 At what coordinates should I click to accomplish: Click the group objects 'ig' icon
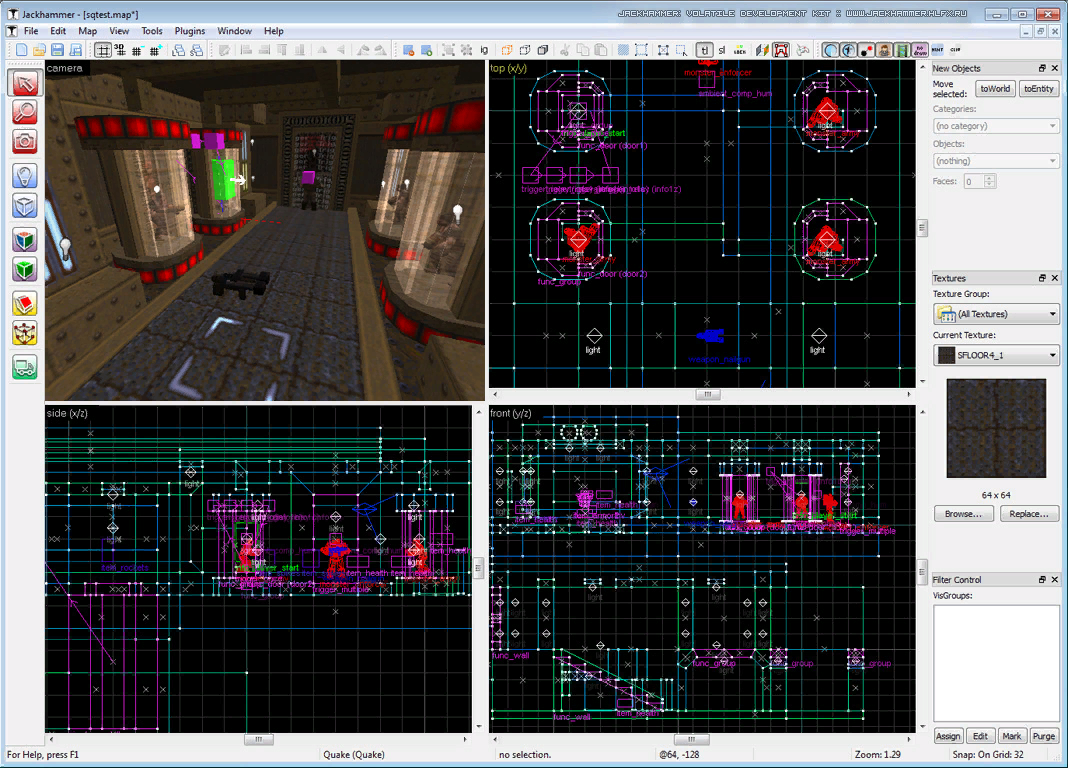(484, 50)
